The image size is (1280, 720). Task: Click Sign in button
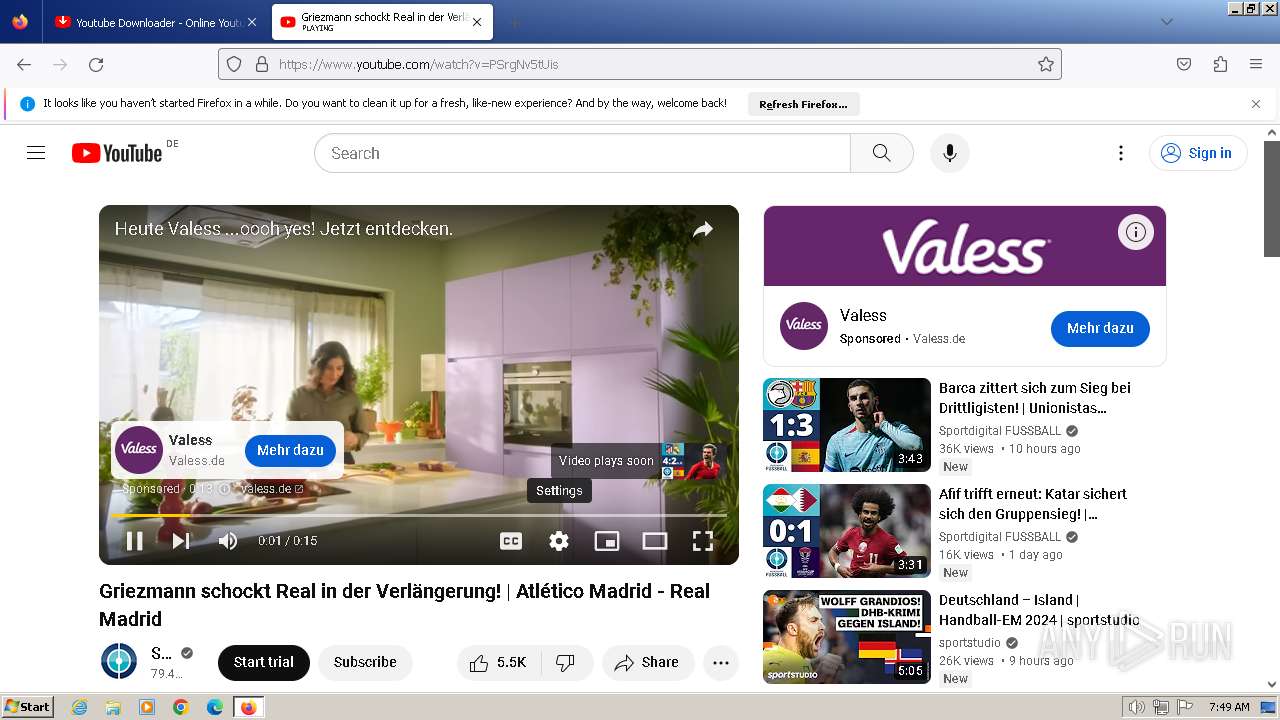tap(1198, 153)
